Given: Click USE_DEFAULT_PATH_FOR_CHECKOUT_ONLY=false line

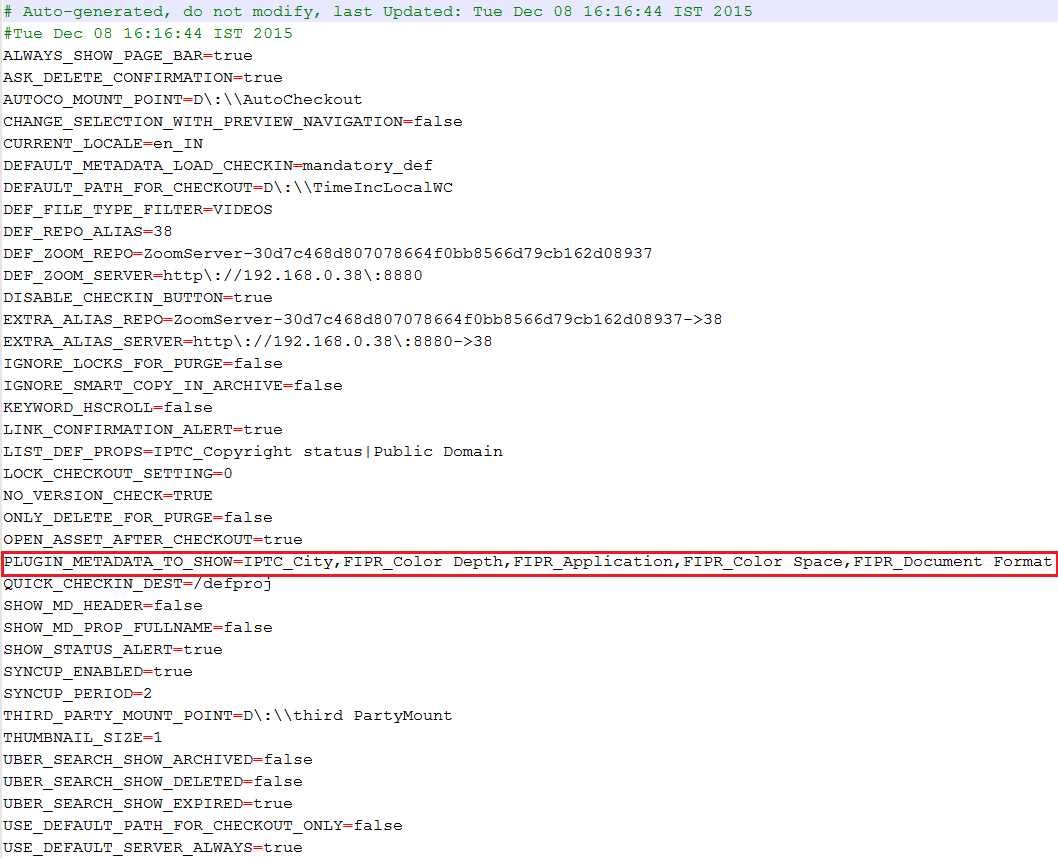Looking at the screenshot, I should [x=202, y=826].
